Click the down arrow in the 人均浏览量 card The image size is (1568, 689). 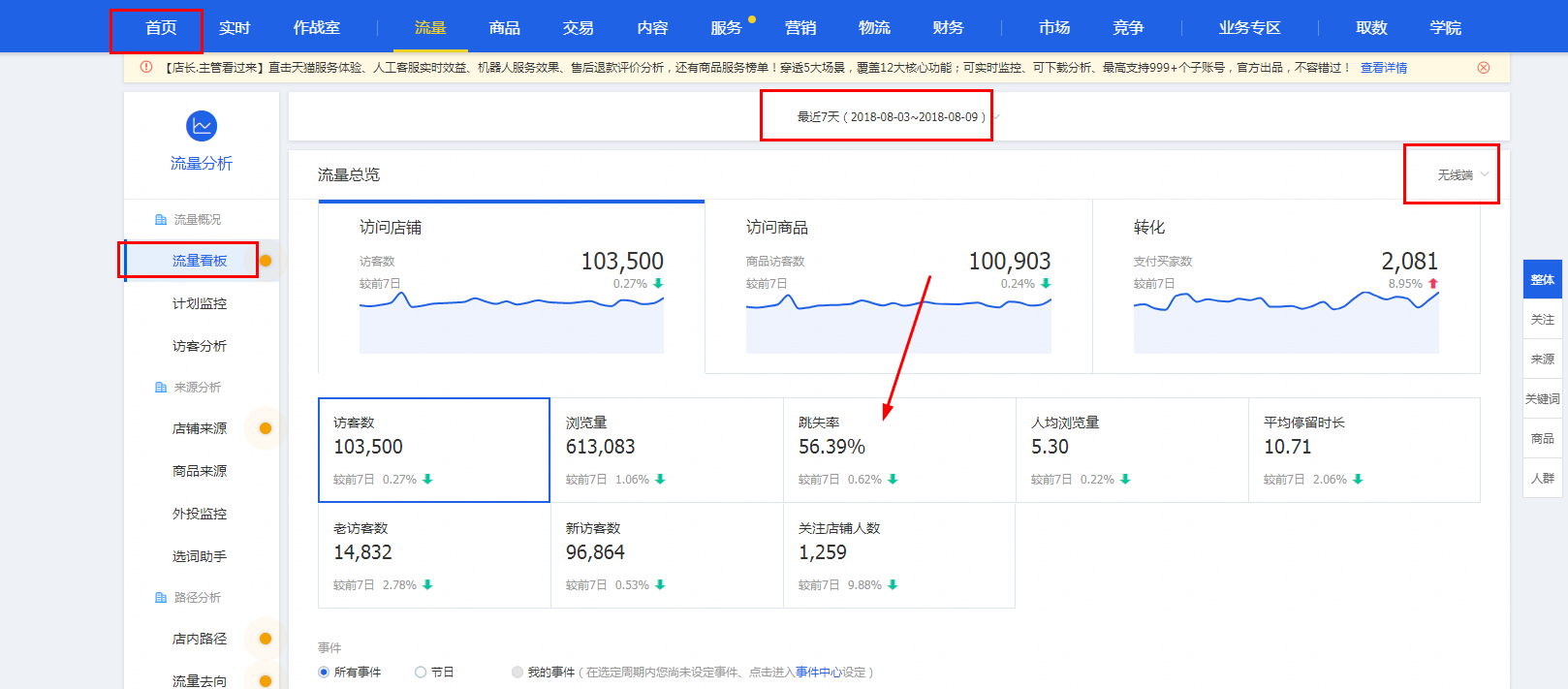(1125, 480)
